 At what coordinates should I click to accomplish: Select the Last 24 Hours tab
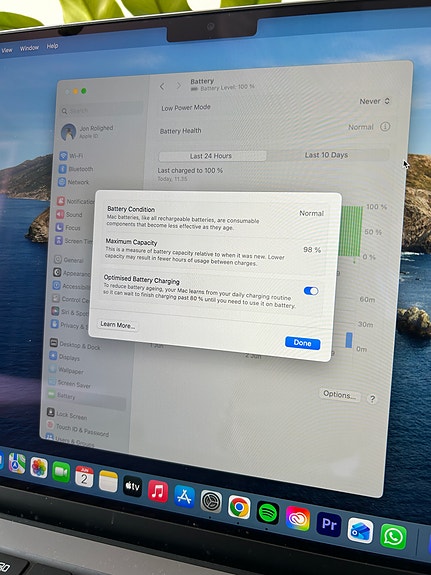pos(212,156)
